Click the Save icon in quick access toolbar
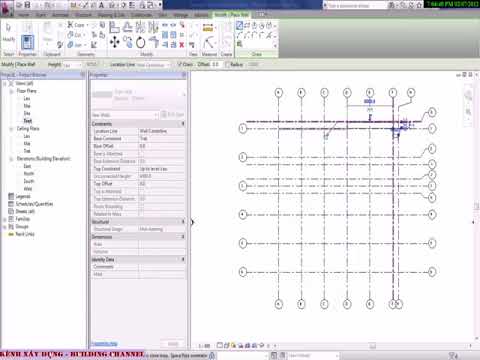The height and width of the screenshot is (360, 480). point(27,5)
